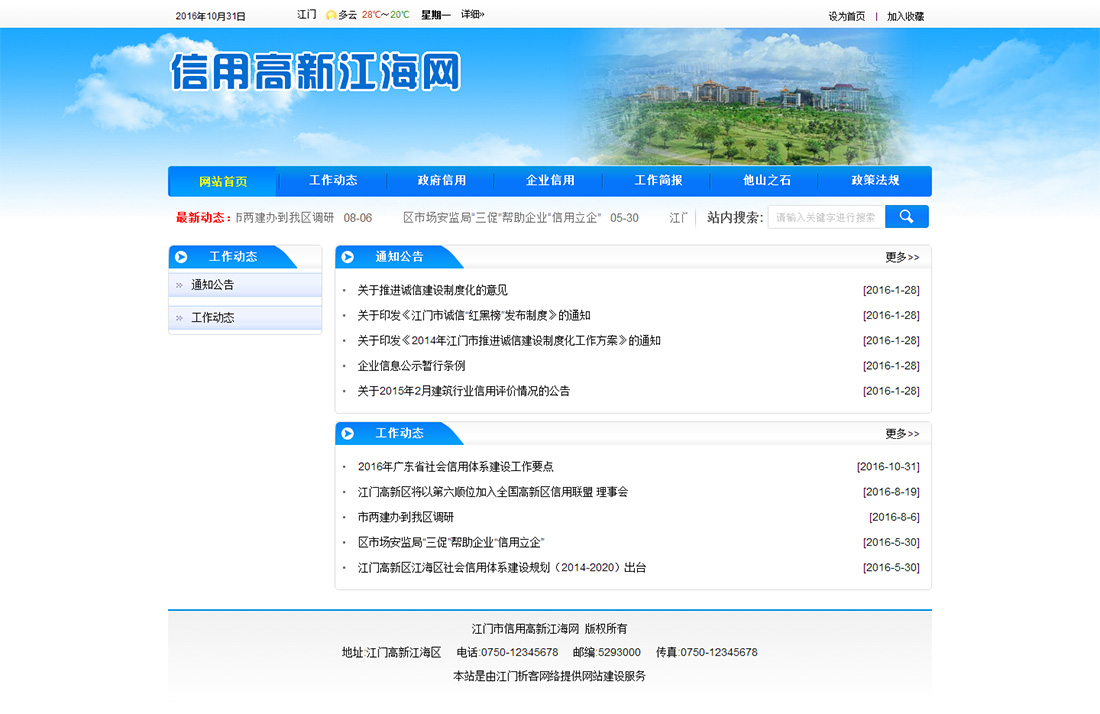Expand weather details via 详细» link
Image resolution: width=1100 pixels, height=714 pixels.
coord(472,15)
